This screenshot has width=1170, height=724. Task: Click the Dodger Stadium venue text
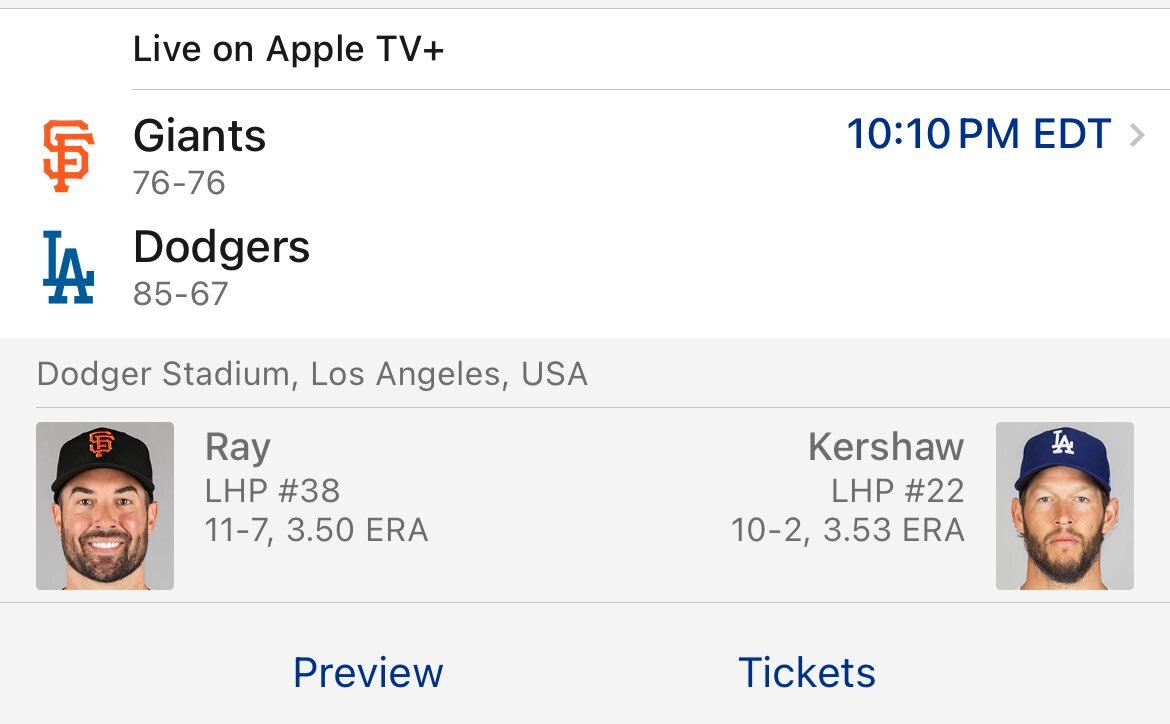pos(312,374)
